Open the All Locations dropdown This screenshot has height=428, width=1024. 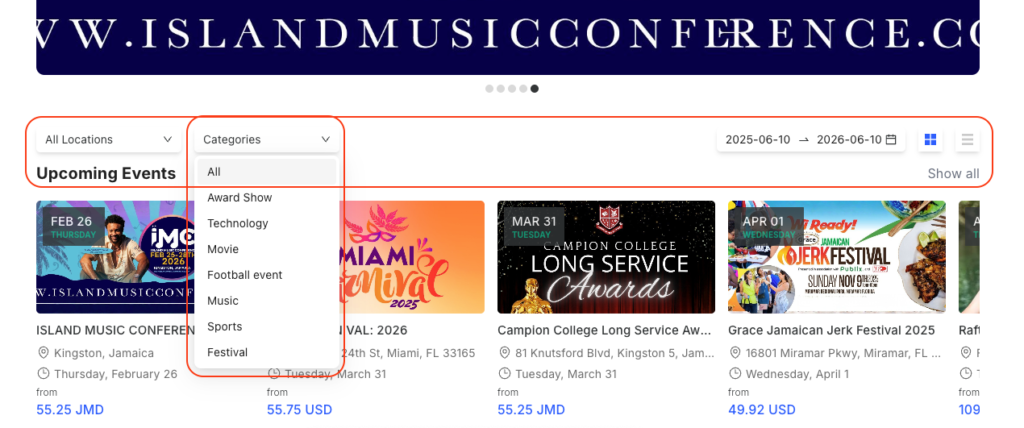pos(108,140)
